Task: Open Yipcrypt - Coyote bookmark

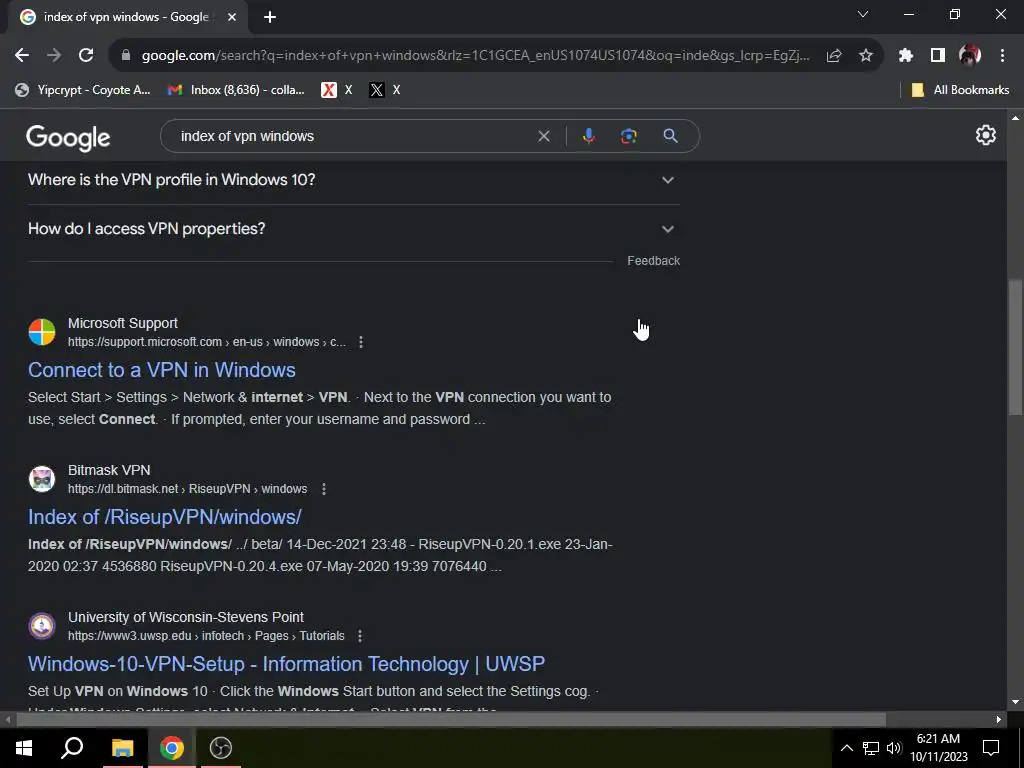Action: pos(83,90)
